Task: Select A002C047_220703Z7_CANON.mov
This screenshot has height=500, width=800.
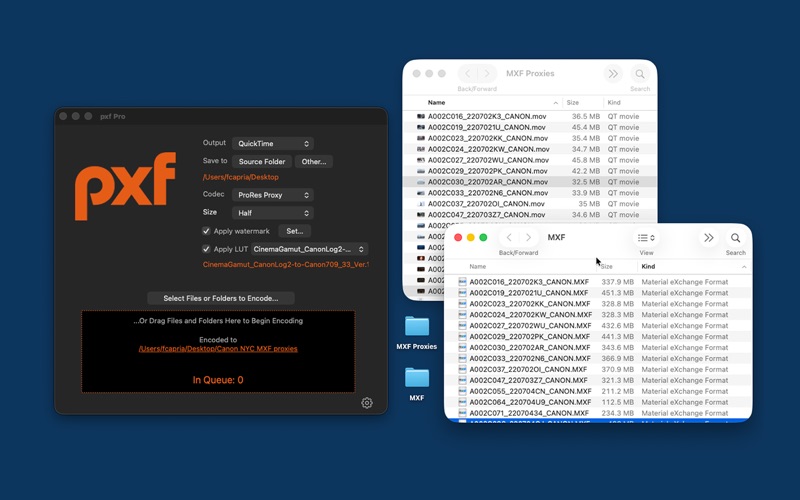Action: (x=530, y=215)
